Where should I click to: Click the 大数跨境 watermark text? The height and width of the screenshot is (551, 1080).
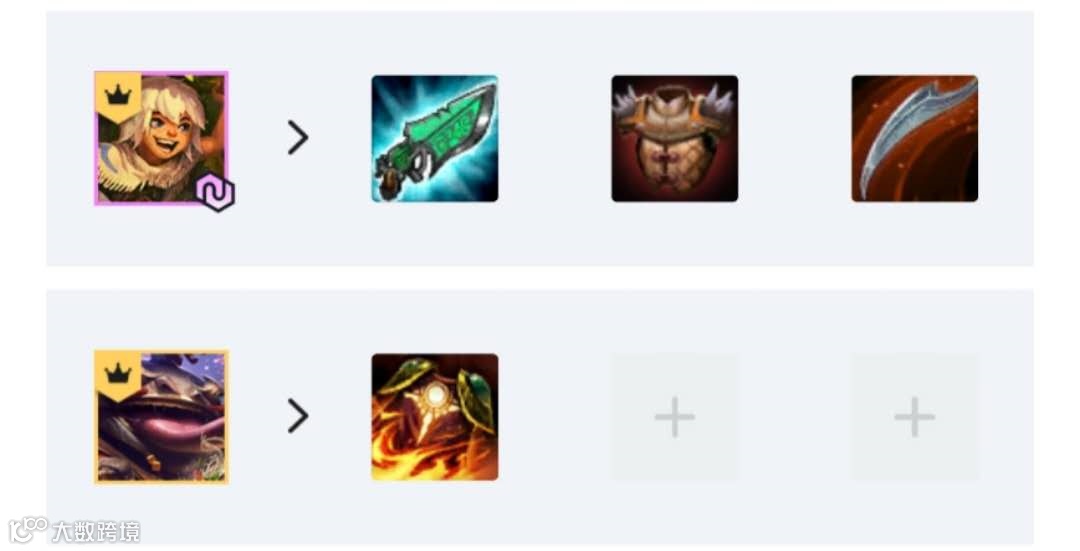coord(96,531)
